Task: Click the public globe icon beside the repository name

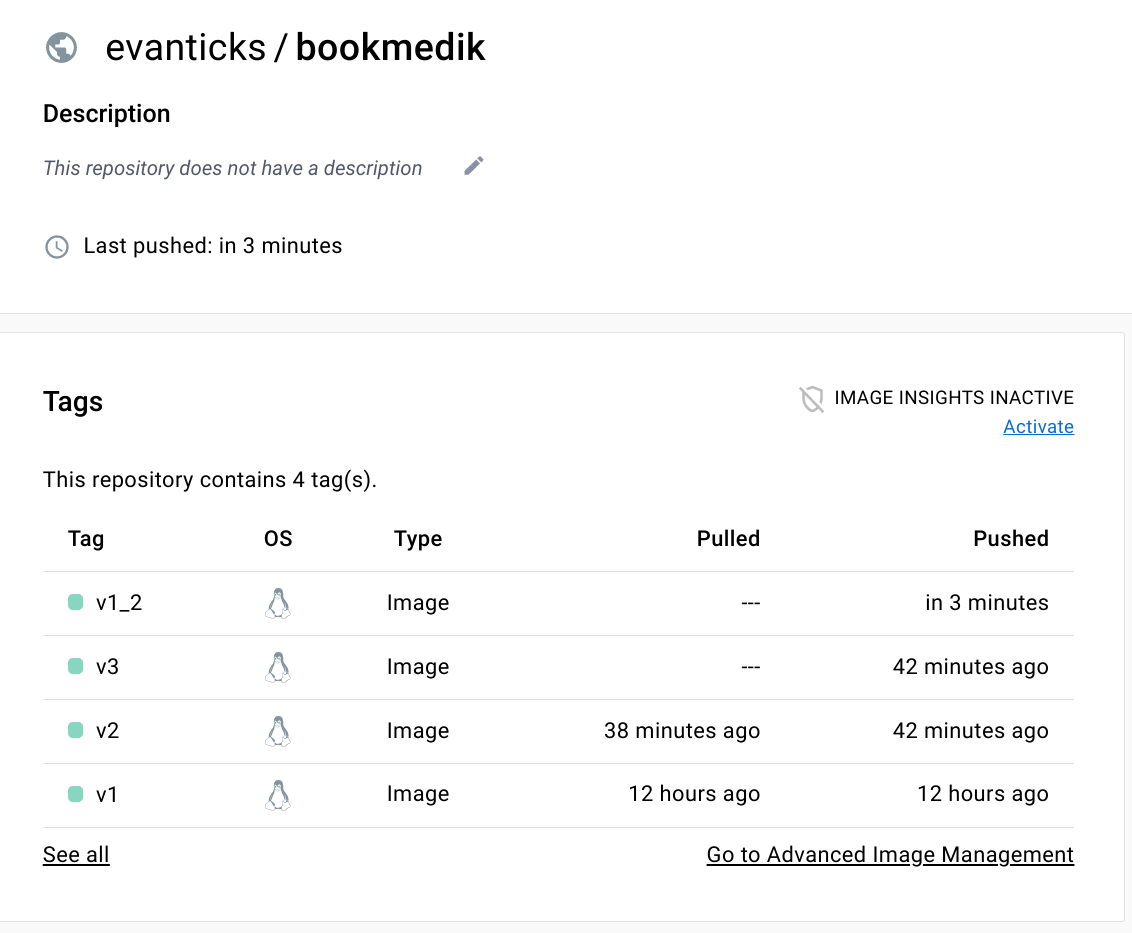Action: (62, 47)
